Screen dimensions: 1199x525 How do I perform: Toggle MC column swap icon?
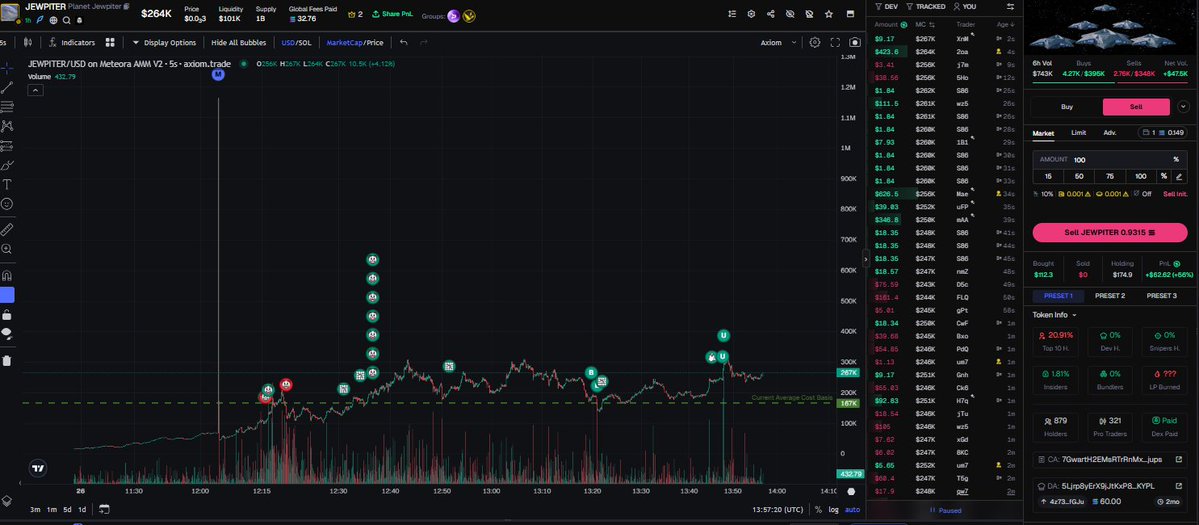pyautogui.click(x=932, y=25)
